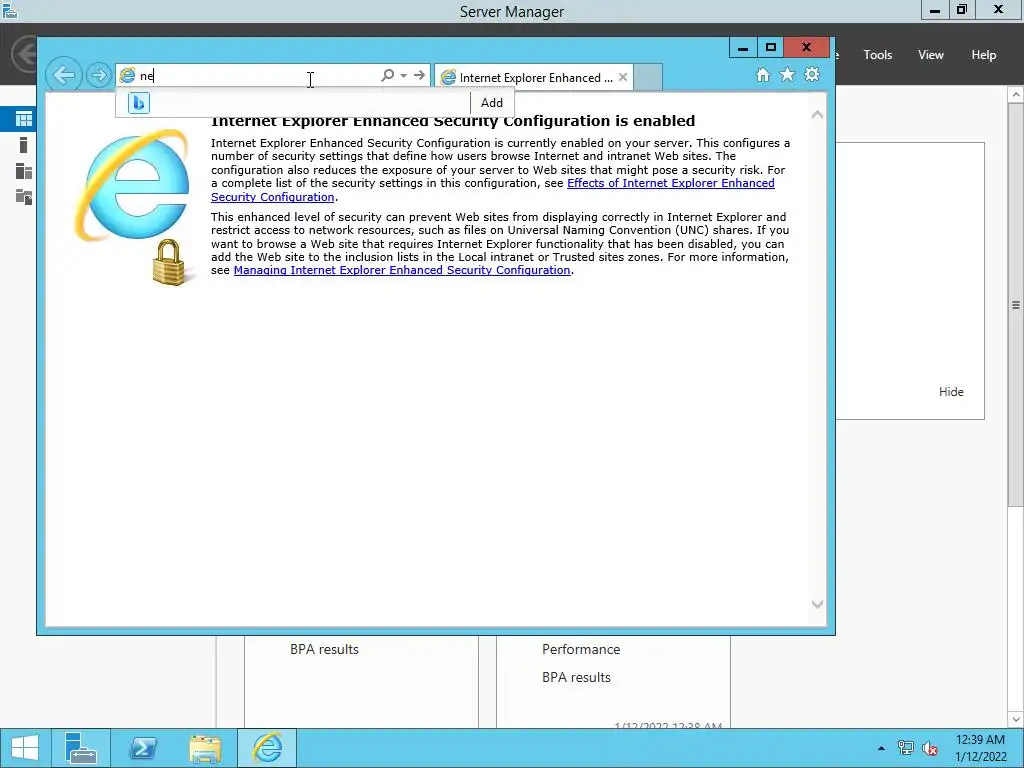Click the page scroll up arrow in IE

click(x=817, y=115)
